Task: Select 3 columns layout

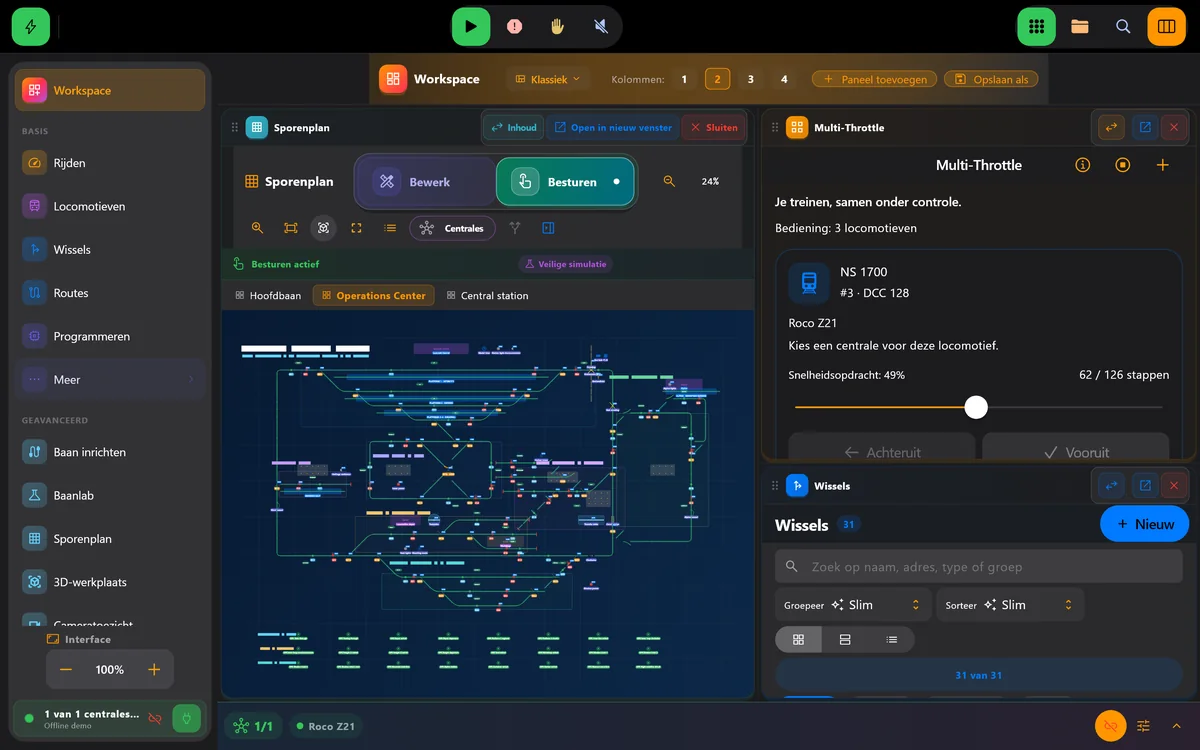Action: tap(751, 79)
